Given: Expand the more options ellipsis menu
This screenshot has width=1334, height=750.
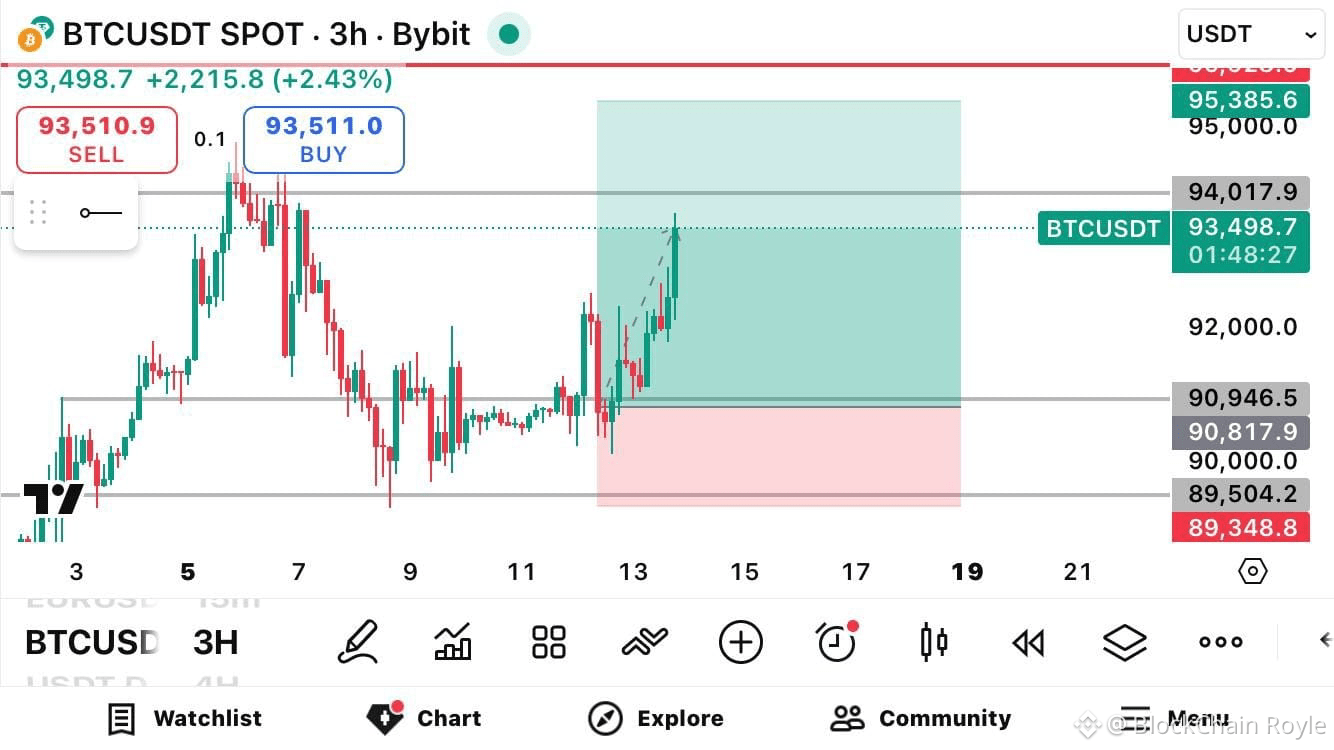Looking at the screenshot, I should click(1220, 641).
